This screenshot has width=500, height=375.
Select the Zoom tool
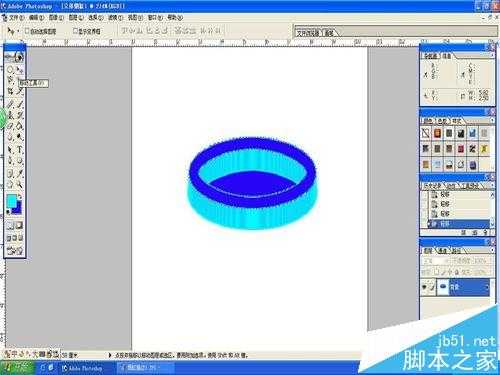pyautogui.click(x=20, y=184)
